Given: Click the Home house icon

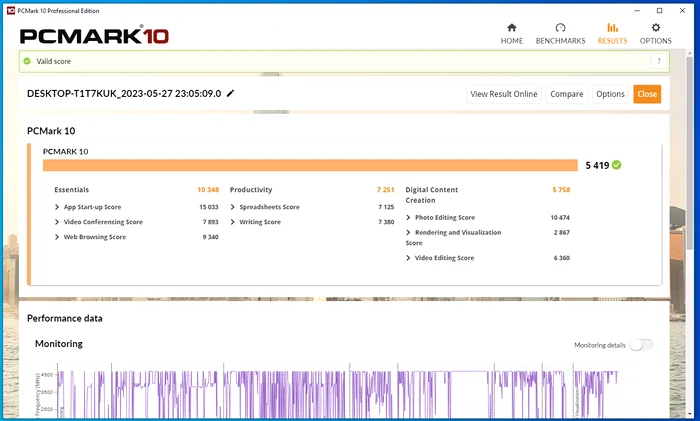Looking at the screenshot, I should tap(512, 28).
